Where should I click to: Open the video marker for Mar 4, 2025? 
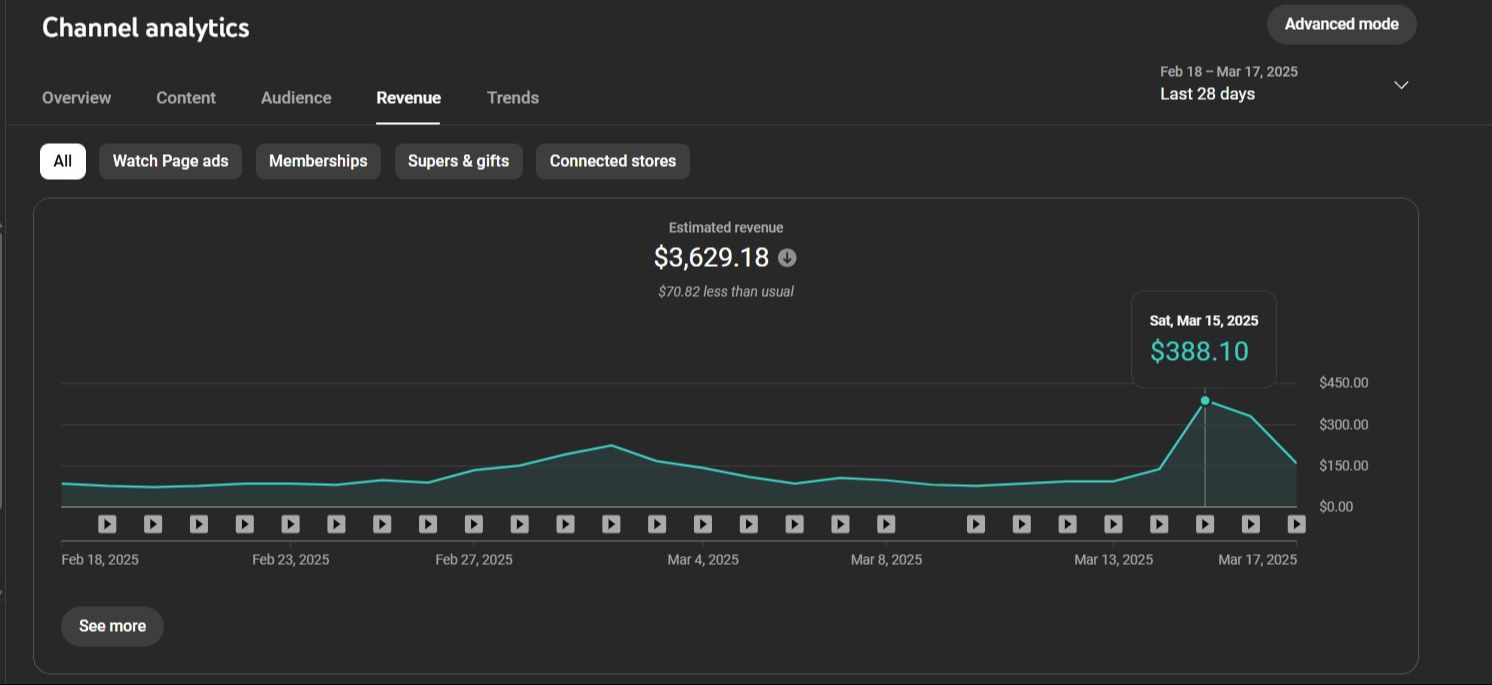(703, 524)
